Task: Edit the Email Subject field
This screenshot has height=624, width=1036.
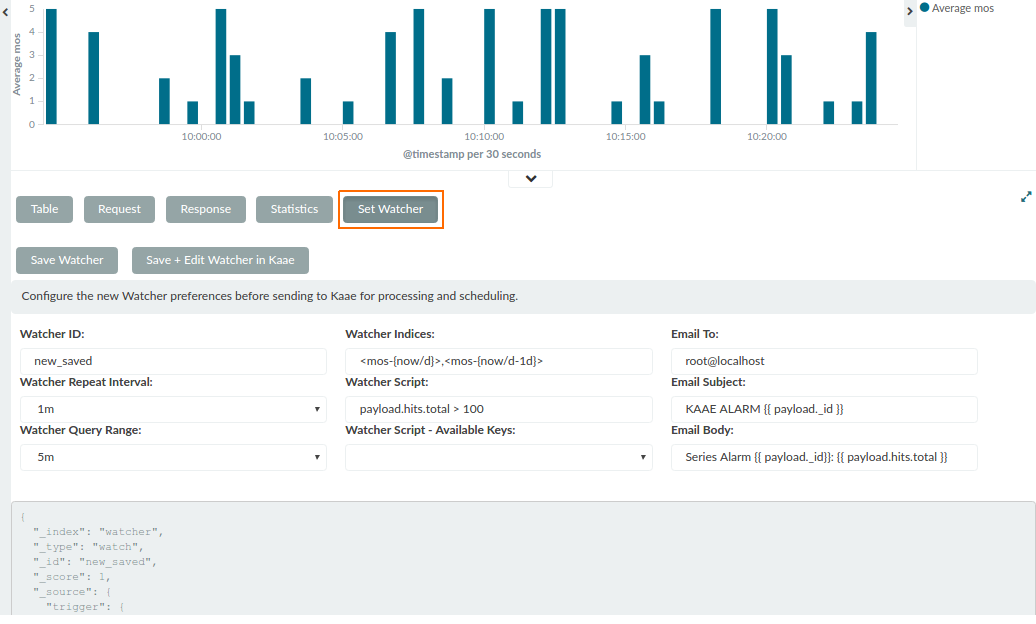Action: [825, 409]
